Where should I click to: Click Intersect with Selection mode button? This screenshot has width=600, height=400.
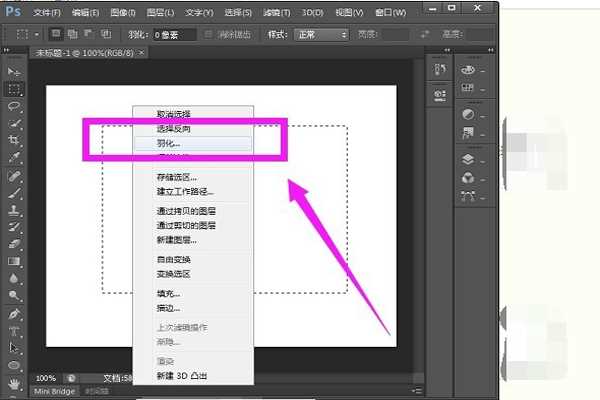106,34
